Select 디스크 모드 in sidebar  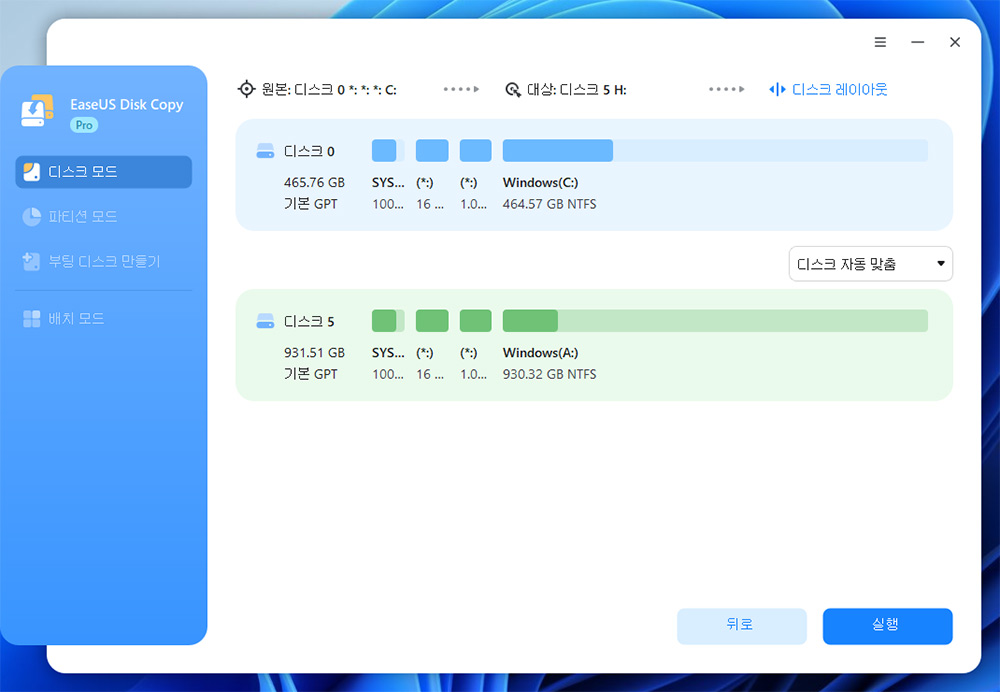[103, 172]
